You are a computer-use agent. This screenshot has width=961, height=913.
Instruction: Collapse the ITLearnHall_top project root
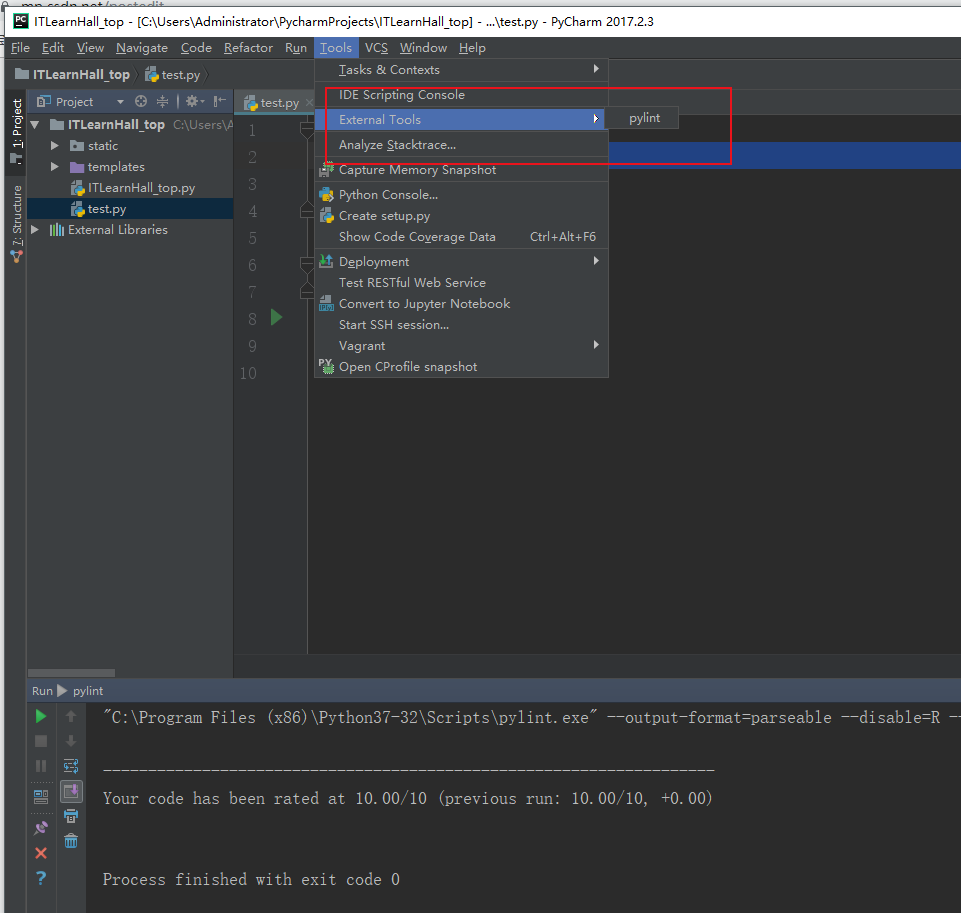coord(35,125)
